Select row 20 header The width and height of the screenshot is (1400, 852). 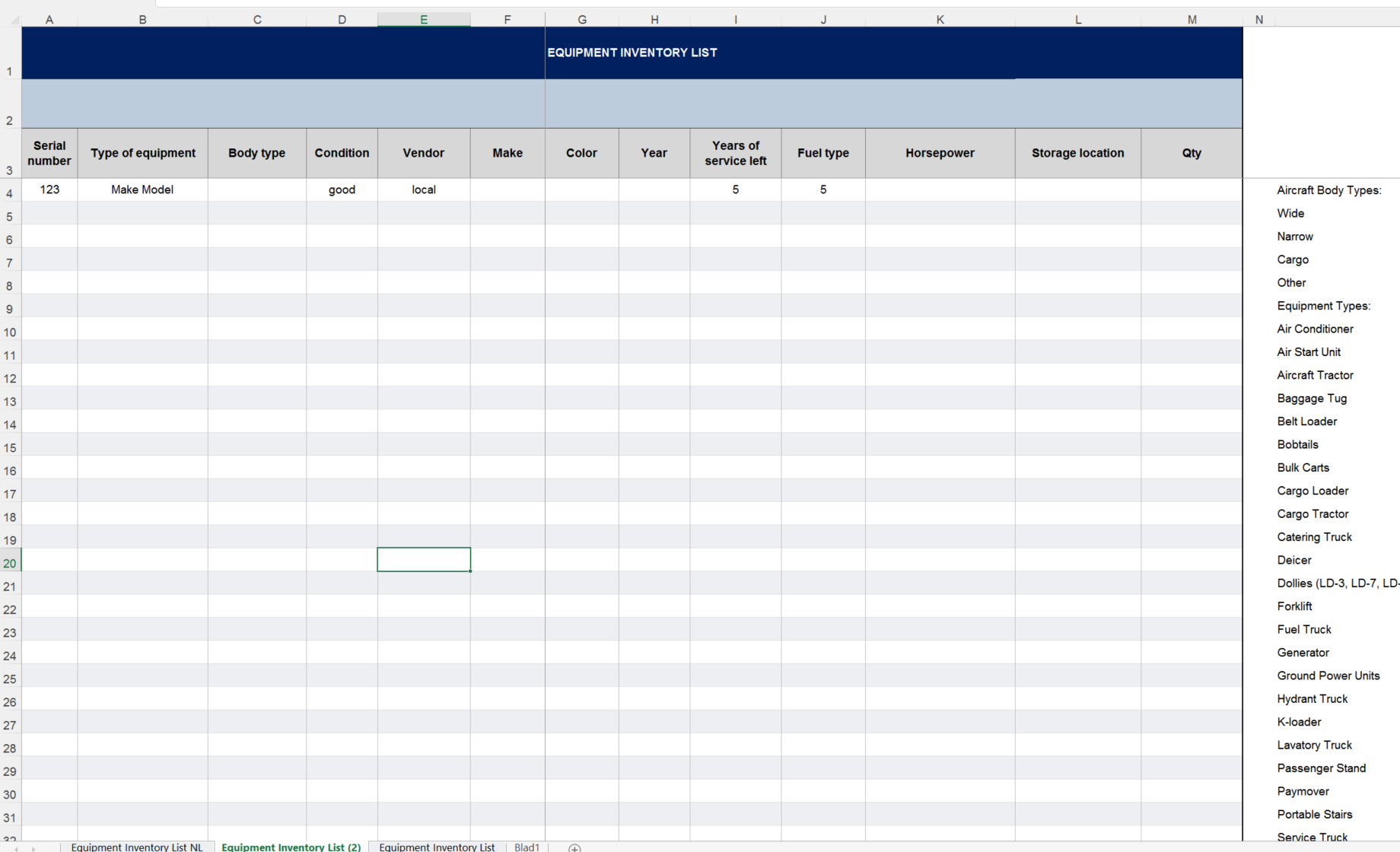pyautogui.click(x=10, y=563)
